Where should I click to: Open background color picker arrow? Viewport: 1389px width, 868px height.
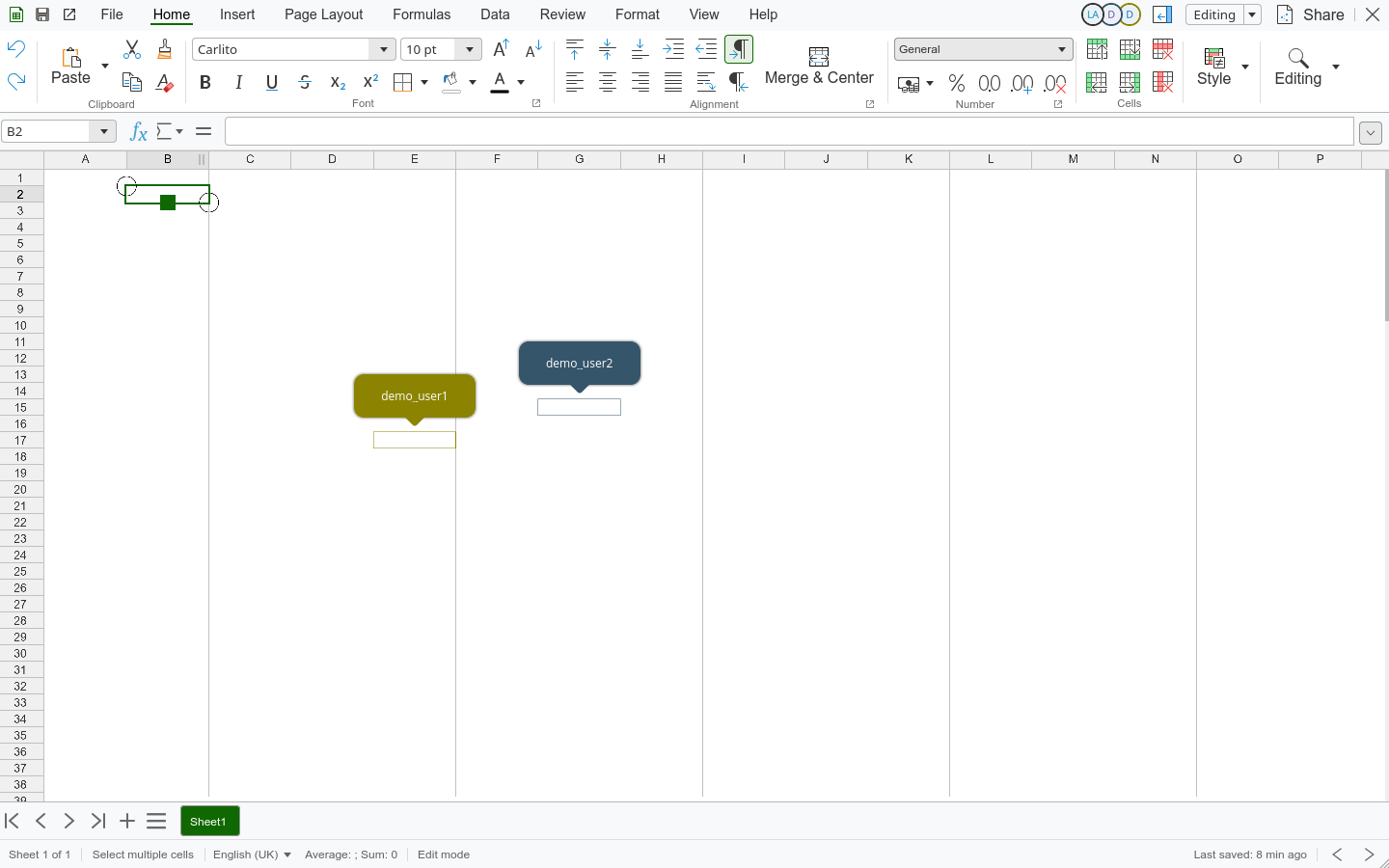[473, 83]
